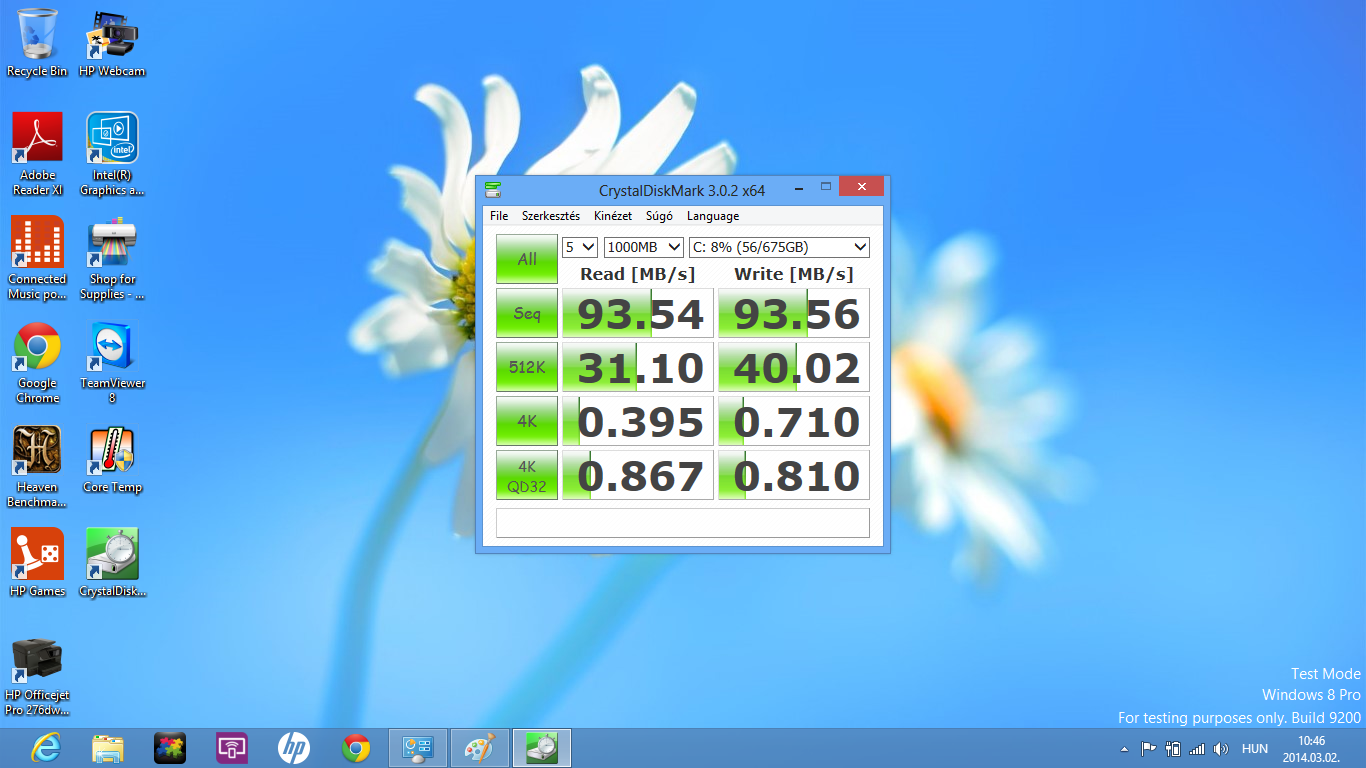The width and height of the screenshot is (1366, 768).
Task: Click the empty comment text field
Action: click(682, 523)
